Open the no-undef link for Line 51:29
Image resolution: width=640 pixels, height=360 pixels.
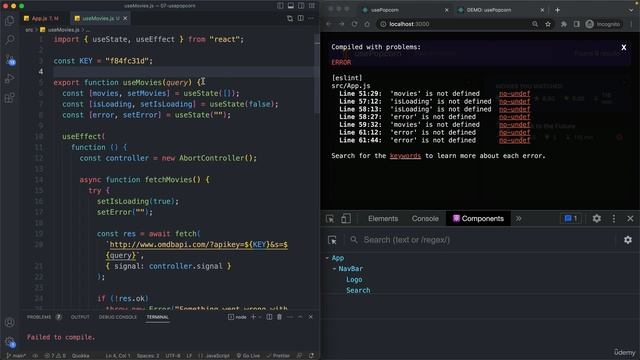tap(514, 93)
